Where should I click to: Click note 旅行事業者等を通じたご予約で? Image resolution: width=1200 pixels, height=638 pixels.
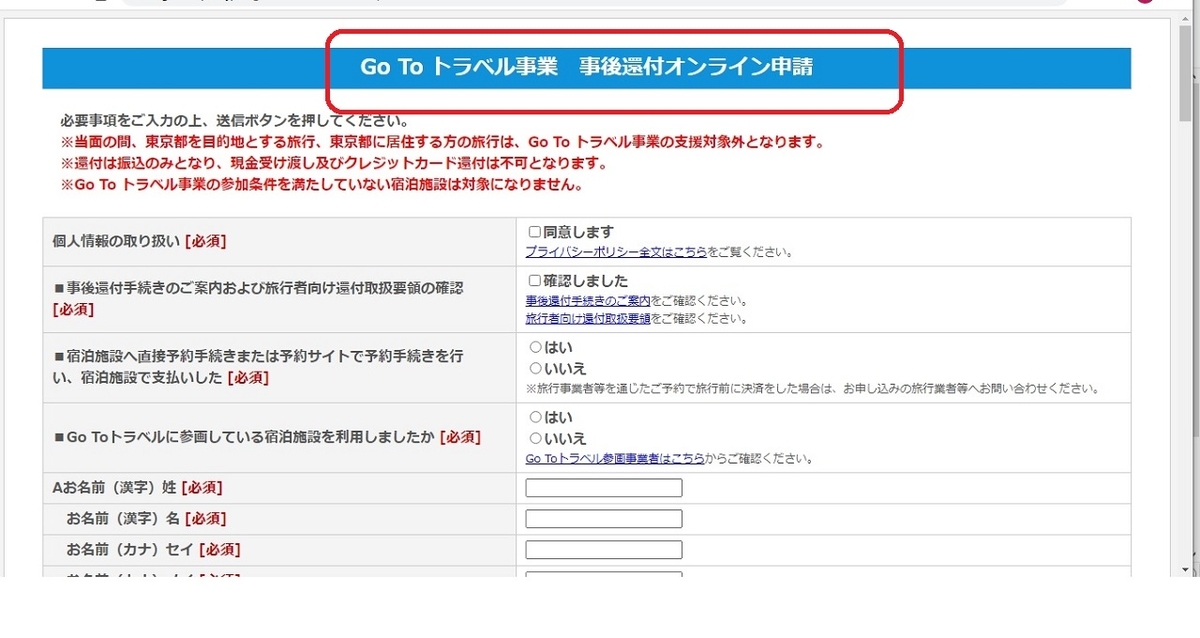coord(812,388)
